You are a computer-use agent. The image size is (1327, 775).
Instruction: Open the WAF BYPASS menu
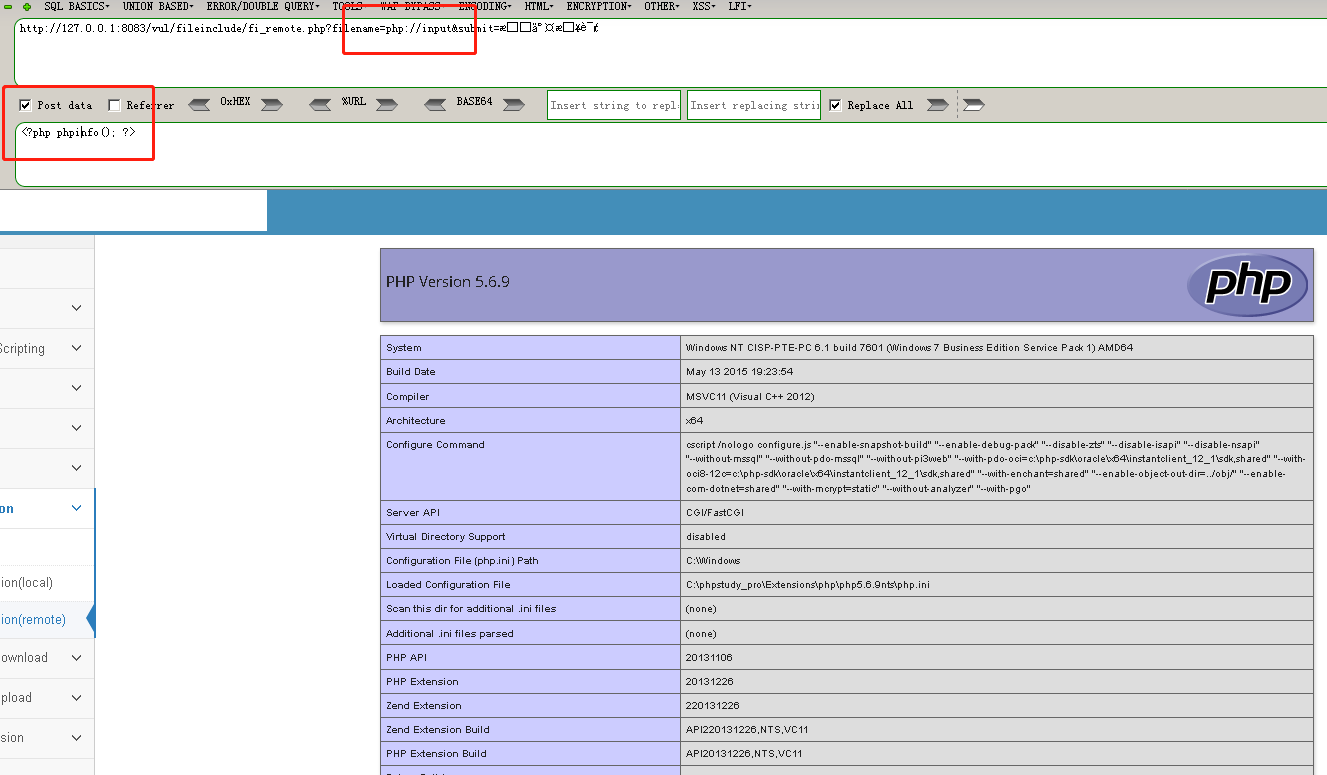pyautogui.click(x=413, y=6)
